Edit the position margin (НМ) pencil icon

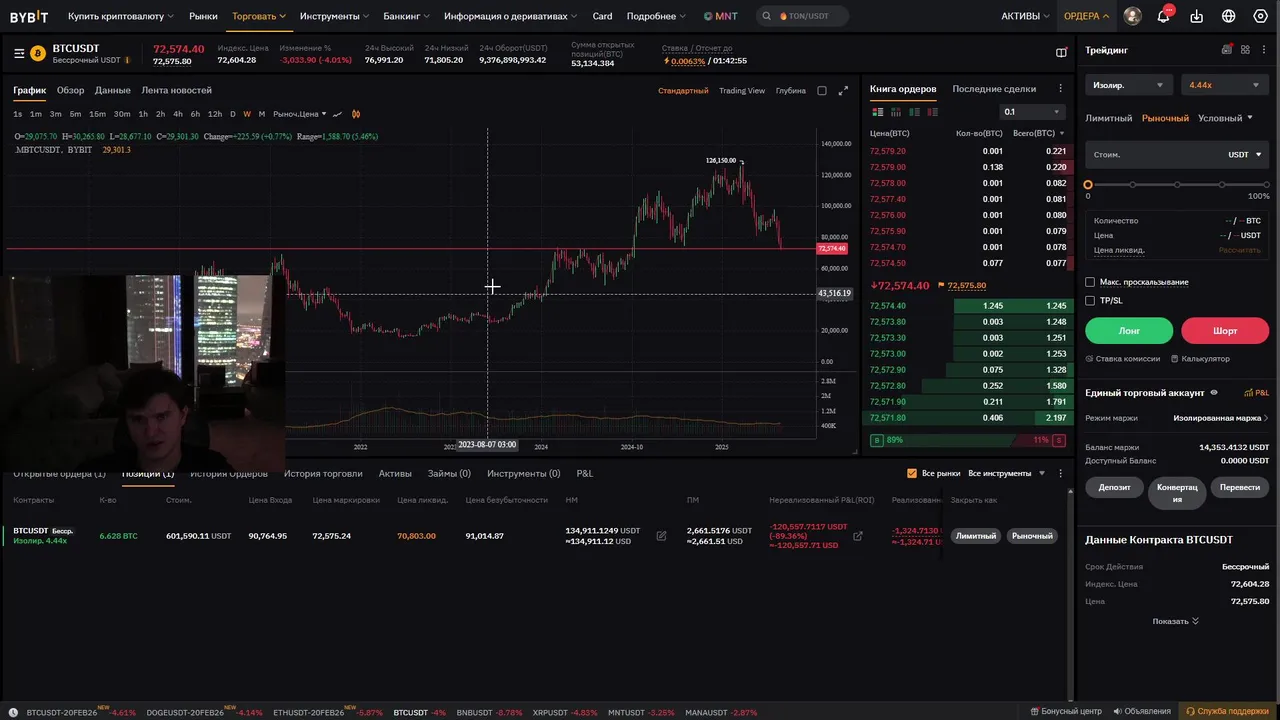click(661, 536)
